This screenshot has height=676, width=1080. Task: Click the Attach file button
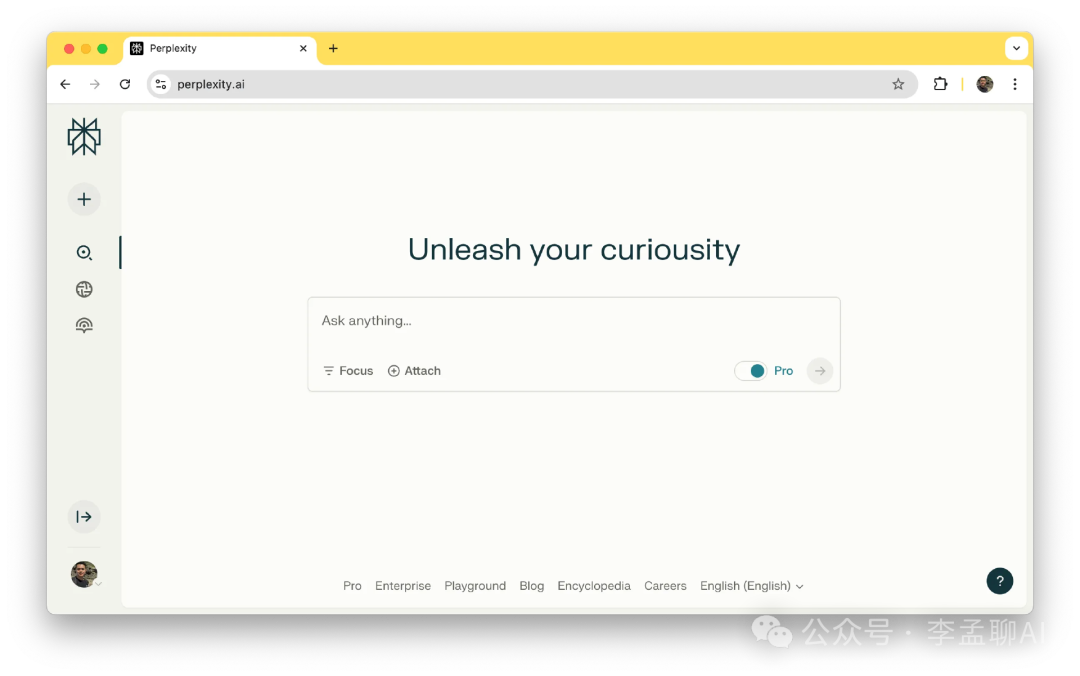pos(414,371)
